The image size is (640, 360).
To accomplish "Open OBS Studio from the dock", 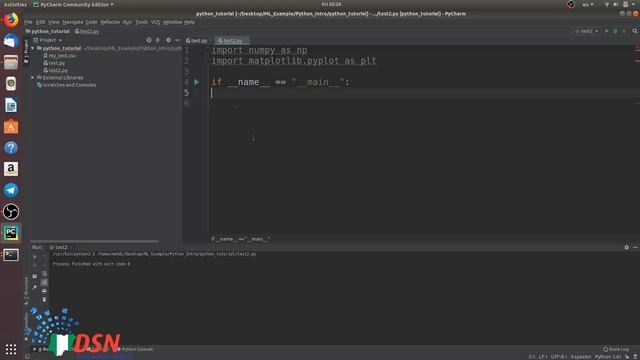I will (11, 212).
